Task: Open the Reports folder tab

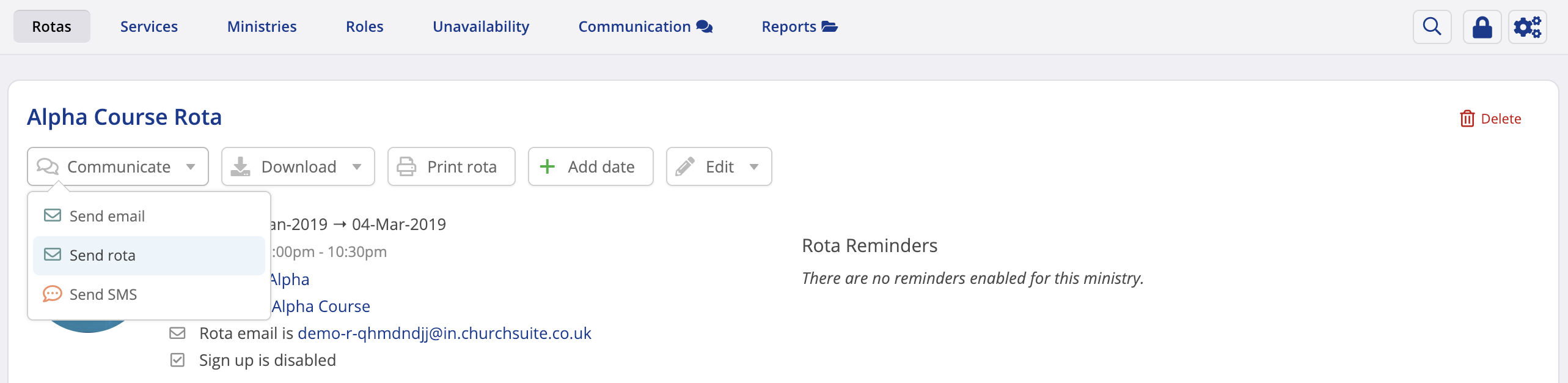Action: [799, 27]
